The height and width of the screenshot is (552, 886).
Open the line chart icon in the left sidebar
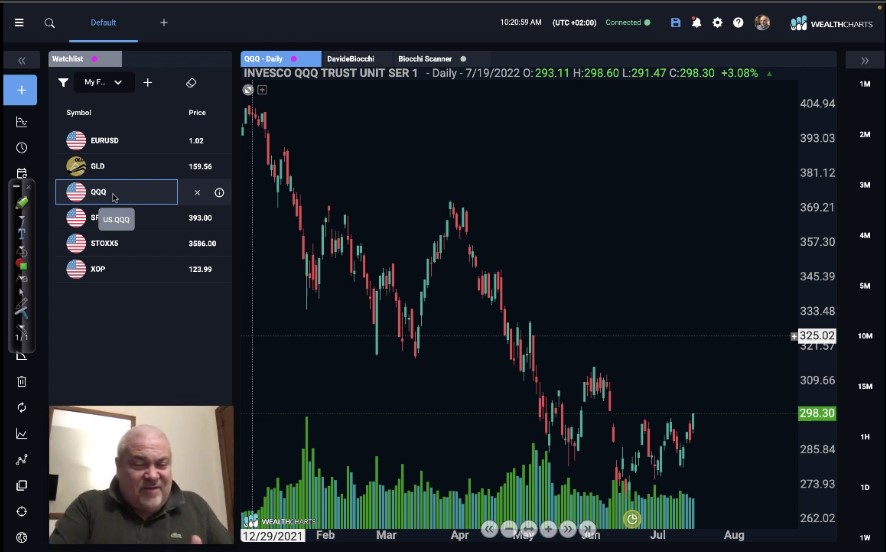tap(21, 434)
